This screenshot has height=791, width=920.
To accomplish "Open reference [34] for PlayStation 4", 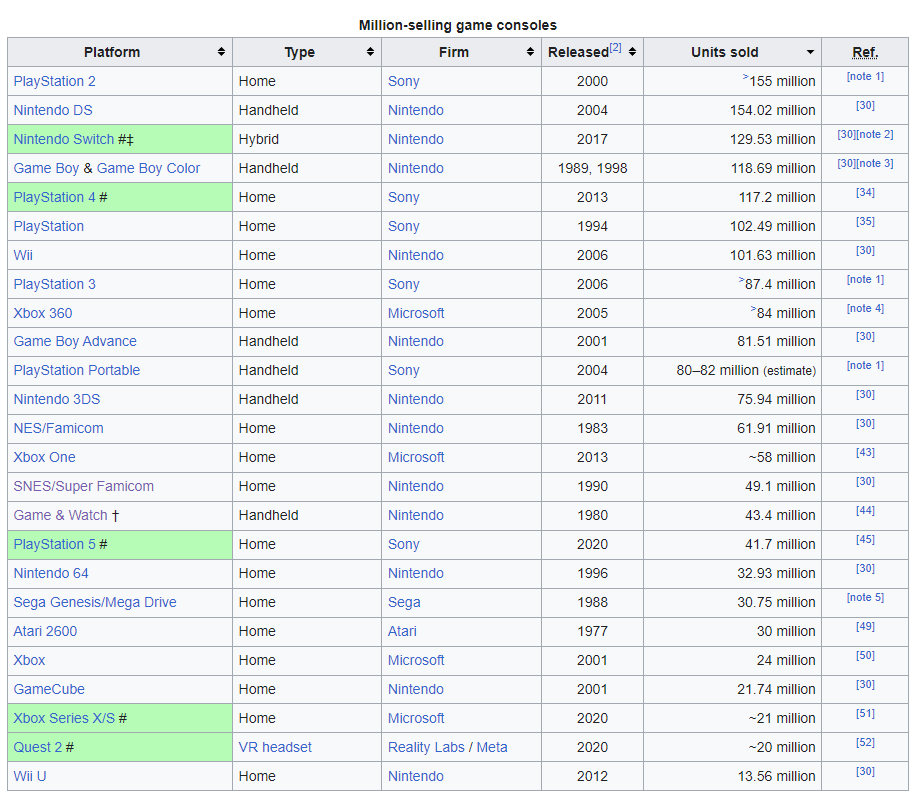I will tap(865, 192).
